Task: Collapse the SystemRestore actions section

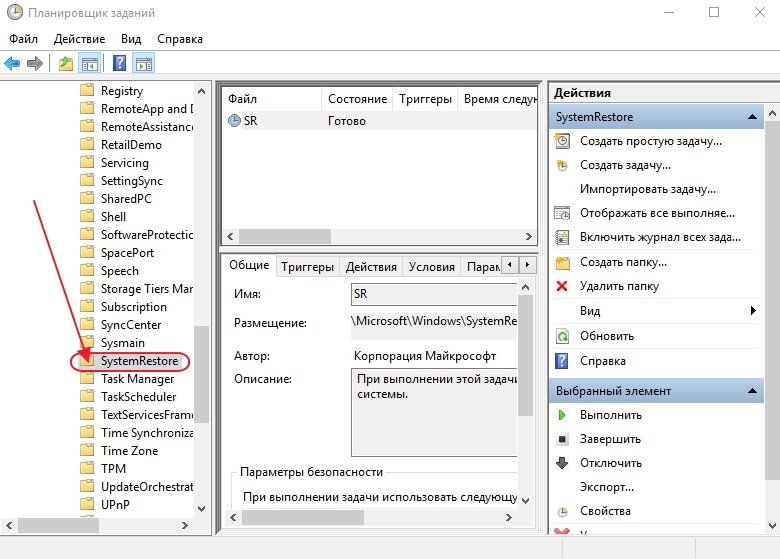Action: click(752, 117)
